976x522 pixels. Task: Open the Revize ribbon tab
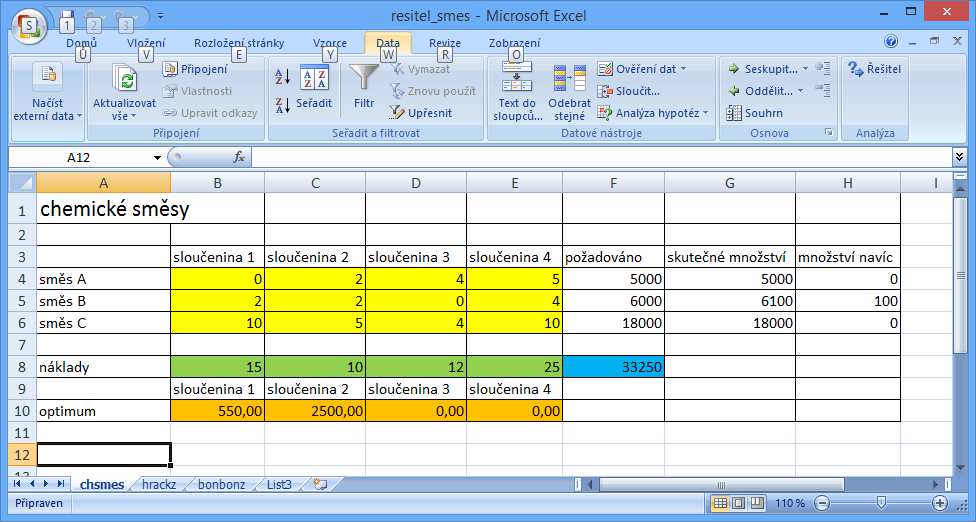[x=445, y=43]
